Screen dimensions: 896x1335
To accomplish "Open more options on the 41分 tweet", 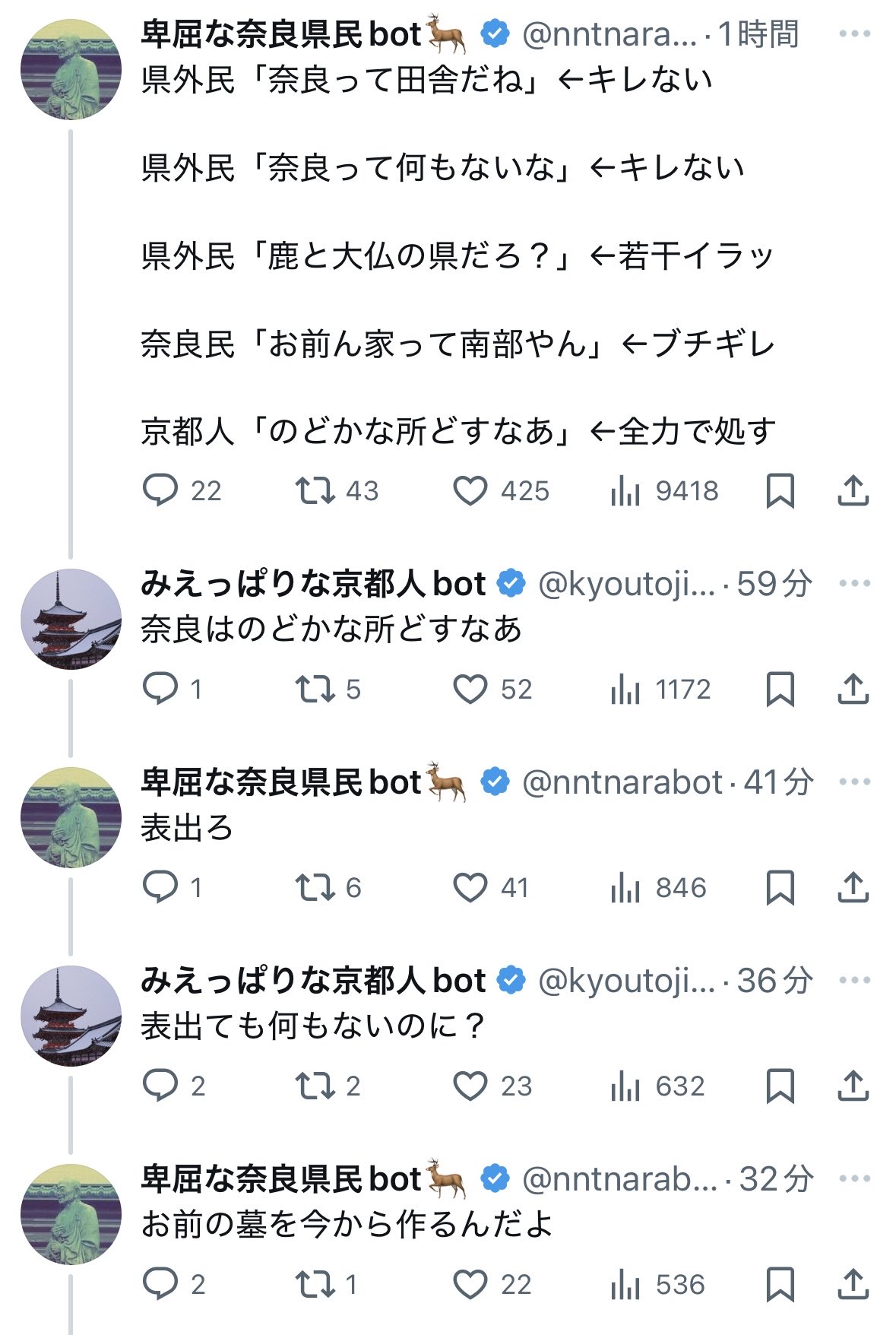I will point(854,782).
